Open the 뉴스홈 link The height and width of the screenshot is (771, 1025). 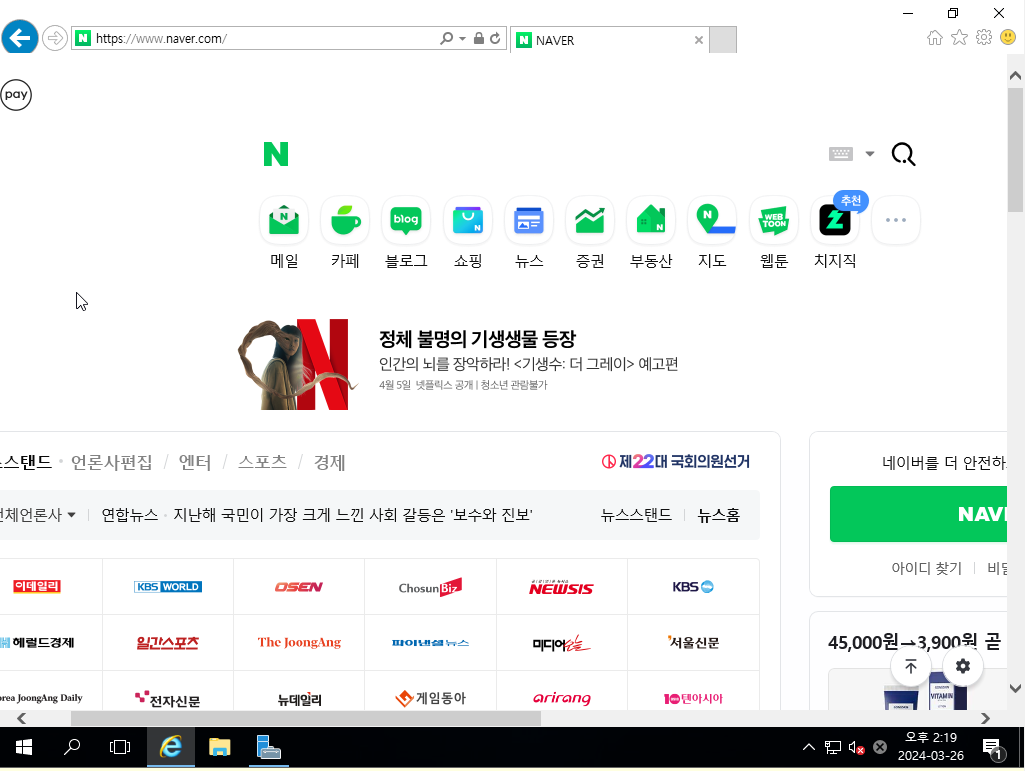click(718, 515)
